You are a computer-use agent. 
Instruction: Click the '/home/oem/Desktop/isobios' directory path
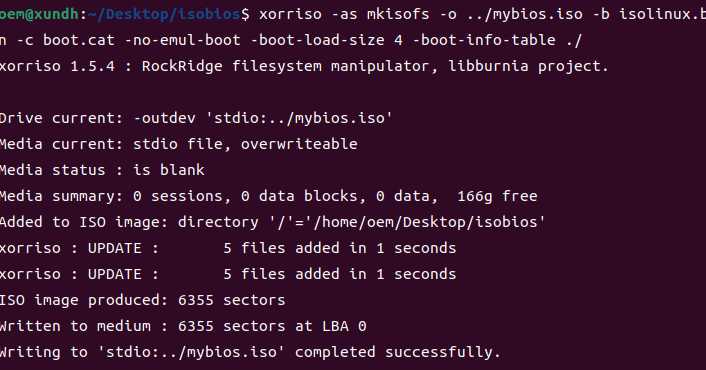pyautogui.click(x=429, y=222)
